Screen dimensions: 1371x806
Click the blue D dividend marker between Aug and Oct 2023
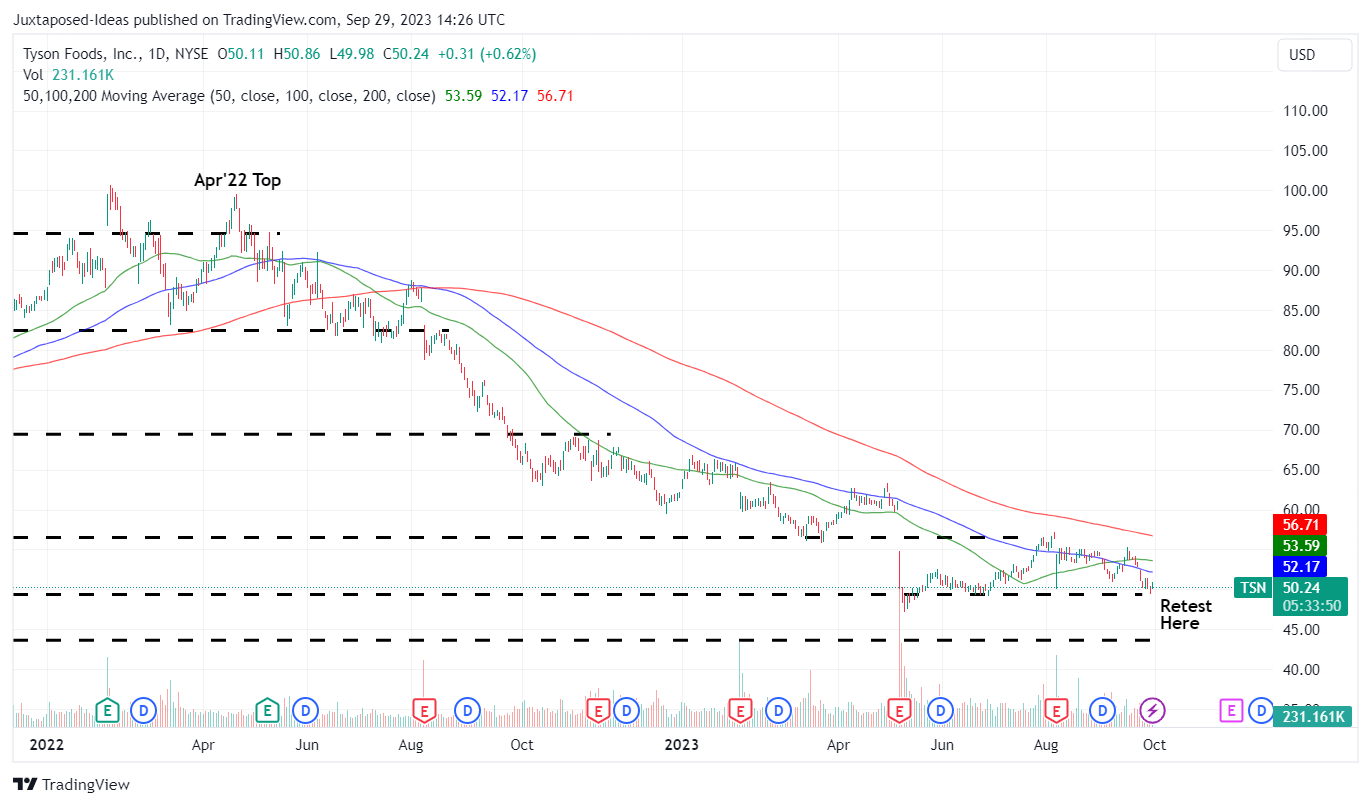coord(1103,710)
